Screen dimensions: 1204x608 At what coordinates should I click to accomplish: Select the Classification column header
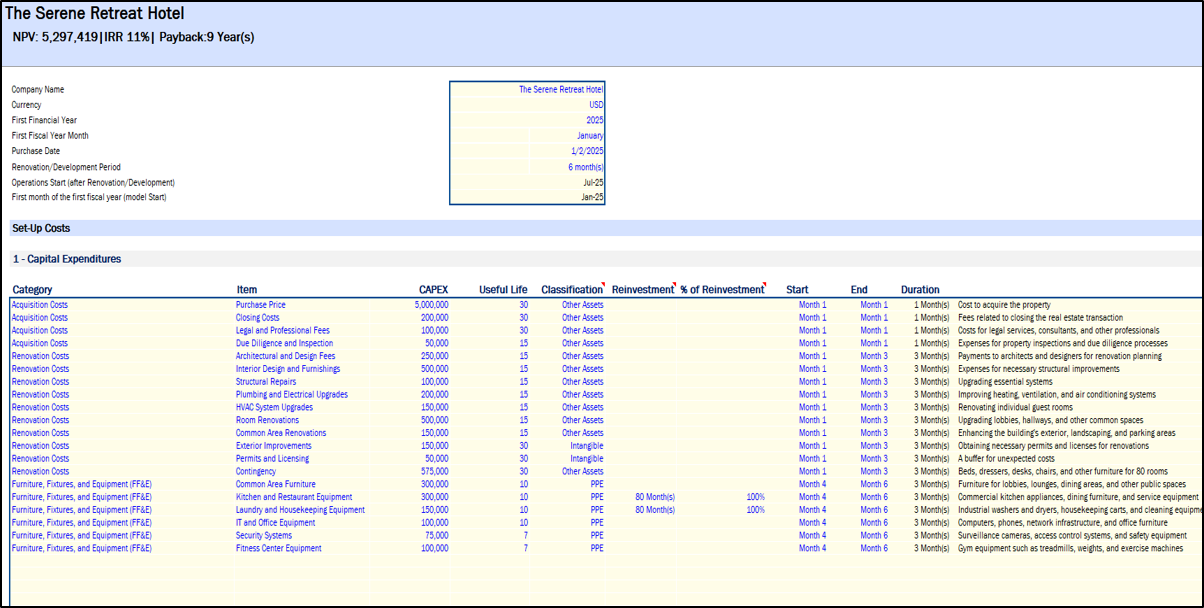[572, 290]
